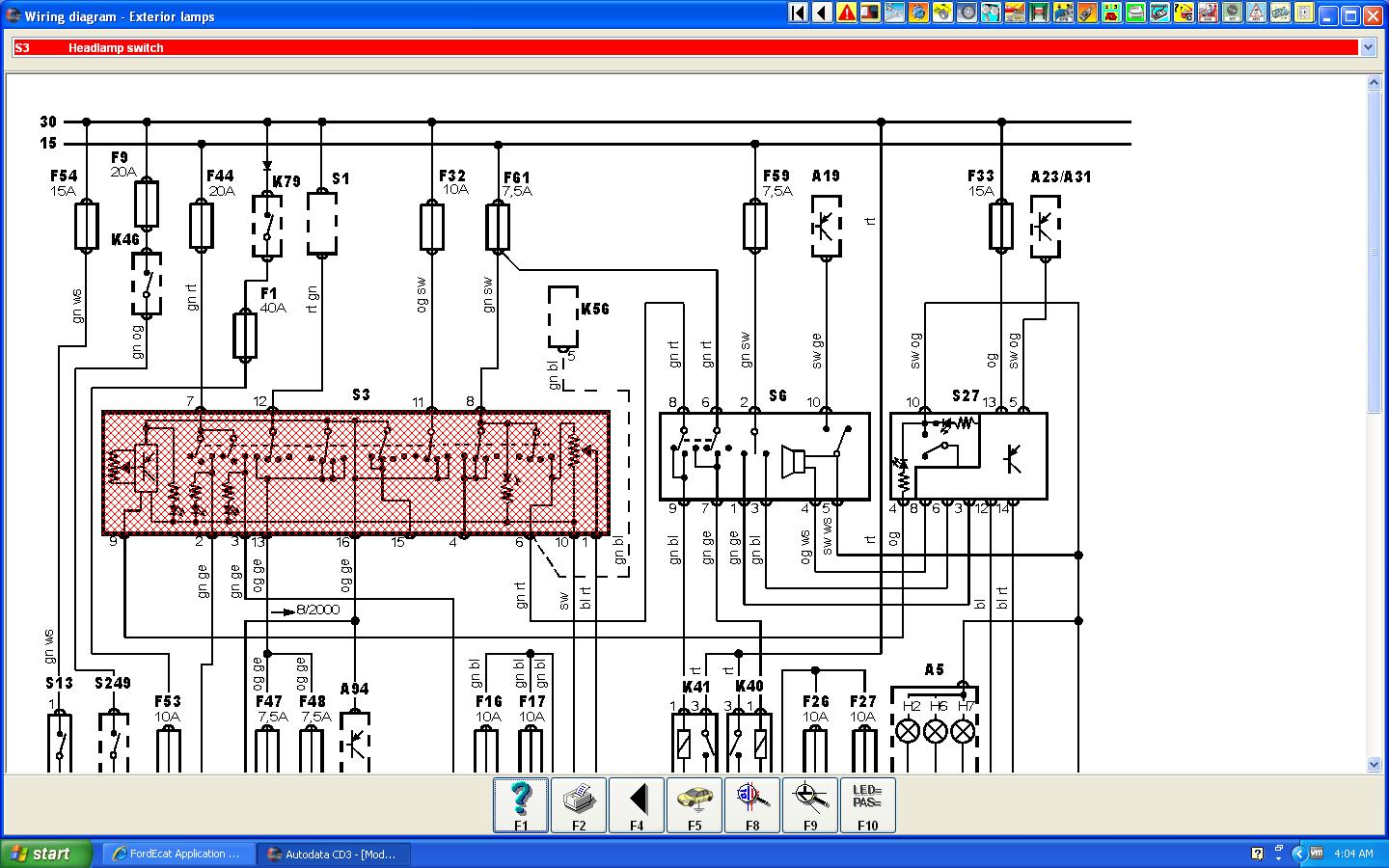Expand the S3 Headlamp switch dropdown
Viewport: 1389px width, 868px height.
(x=1367, y=47)
